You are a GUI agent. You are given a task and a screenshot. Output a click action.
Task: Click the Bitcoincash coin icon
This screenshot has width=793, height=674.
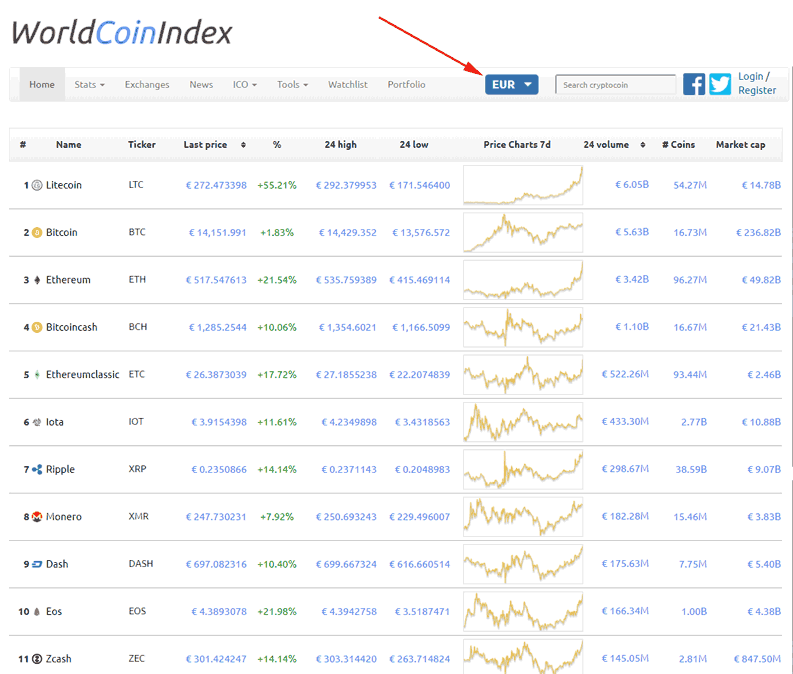click(x=37, y=327)
